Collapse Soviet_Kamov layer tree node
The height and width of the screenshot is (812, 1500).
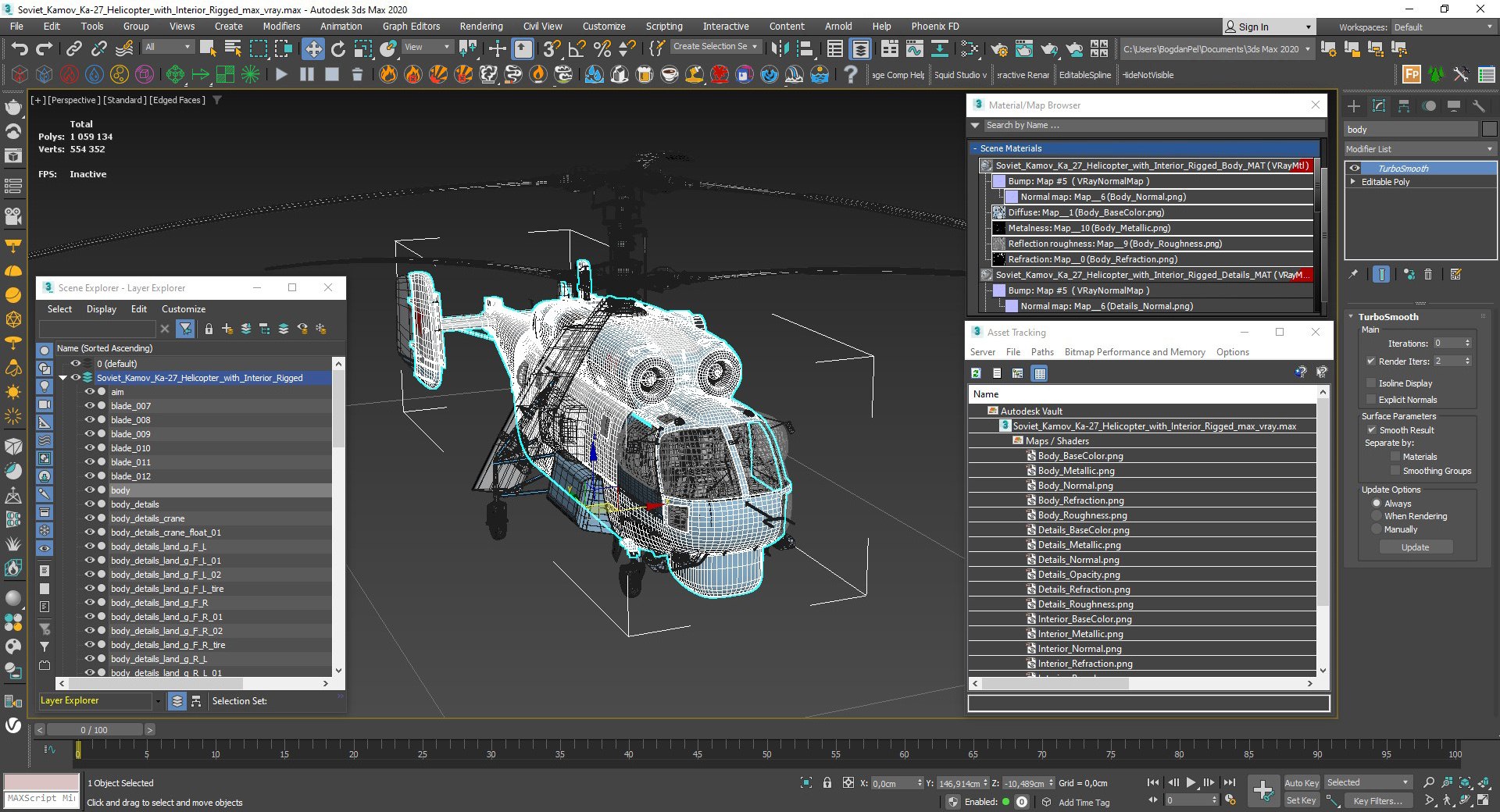(x=63, y=378)
